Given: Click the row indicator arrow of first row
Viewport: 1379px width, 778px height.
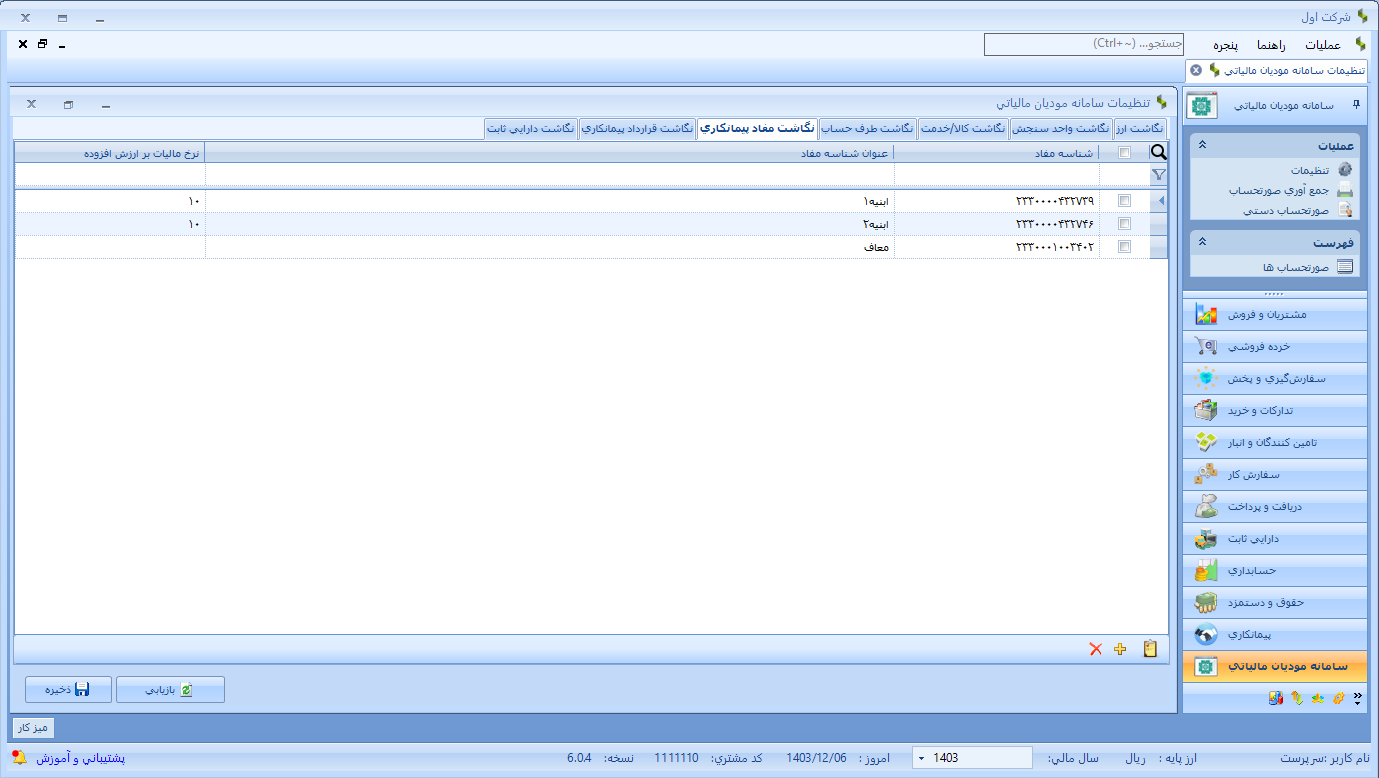Looking at the screenshot, I should pyautogui.click(x=1159, y=201).
